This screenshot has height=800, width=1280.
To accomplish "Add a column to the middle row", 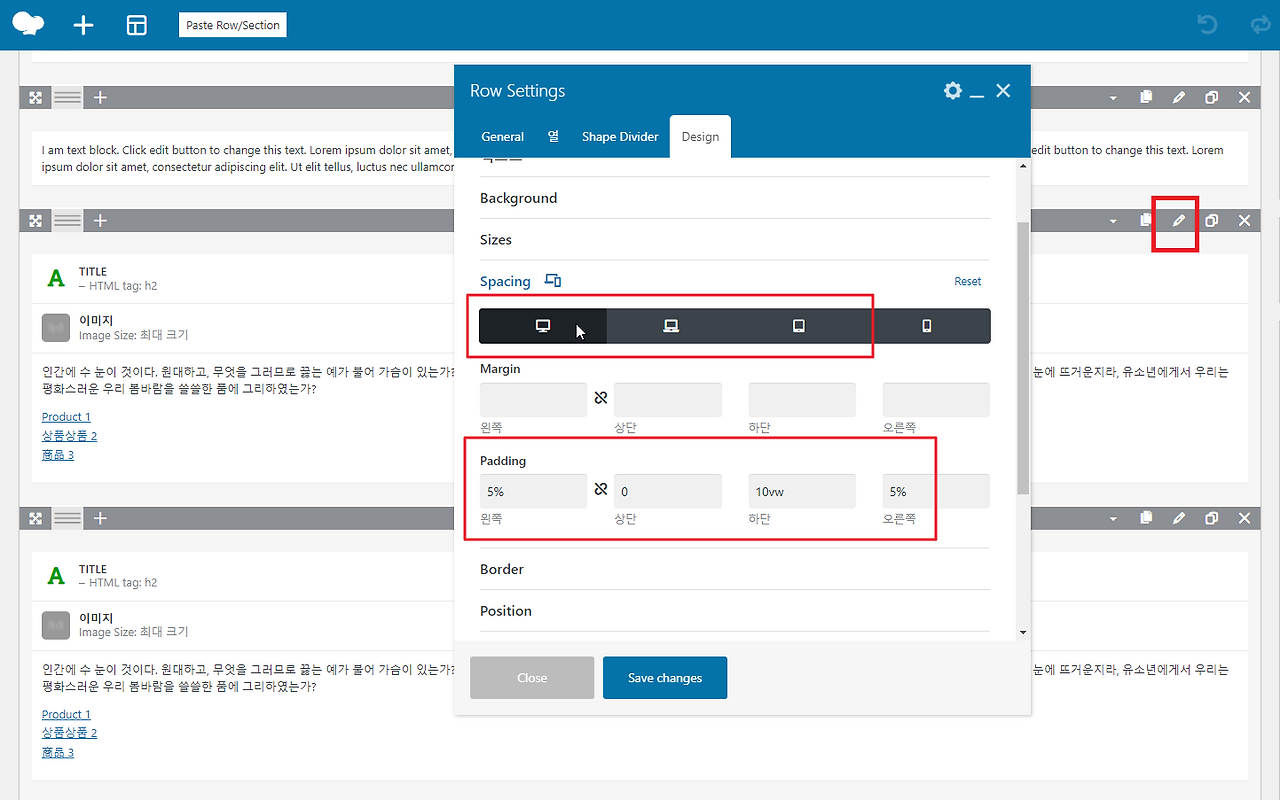I will click(100, 221).
